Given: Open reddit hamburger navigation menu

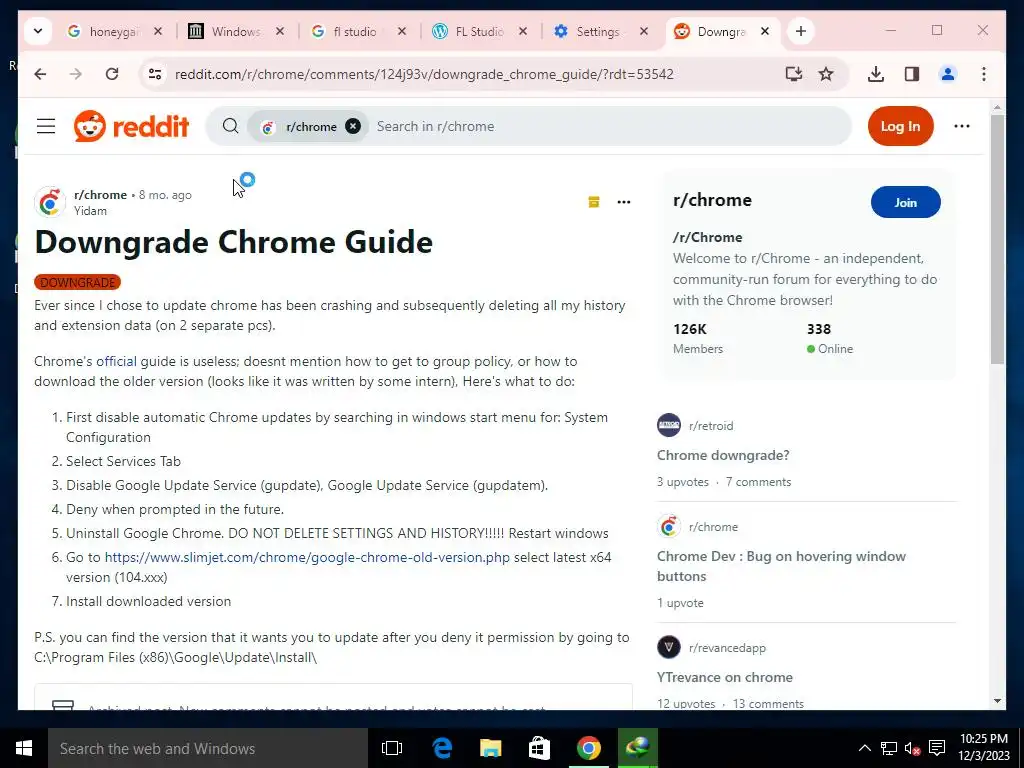Looking at the screenshot, I should 46,126.
